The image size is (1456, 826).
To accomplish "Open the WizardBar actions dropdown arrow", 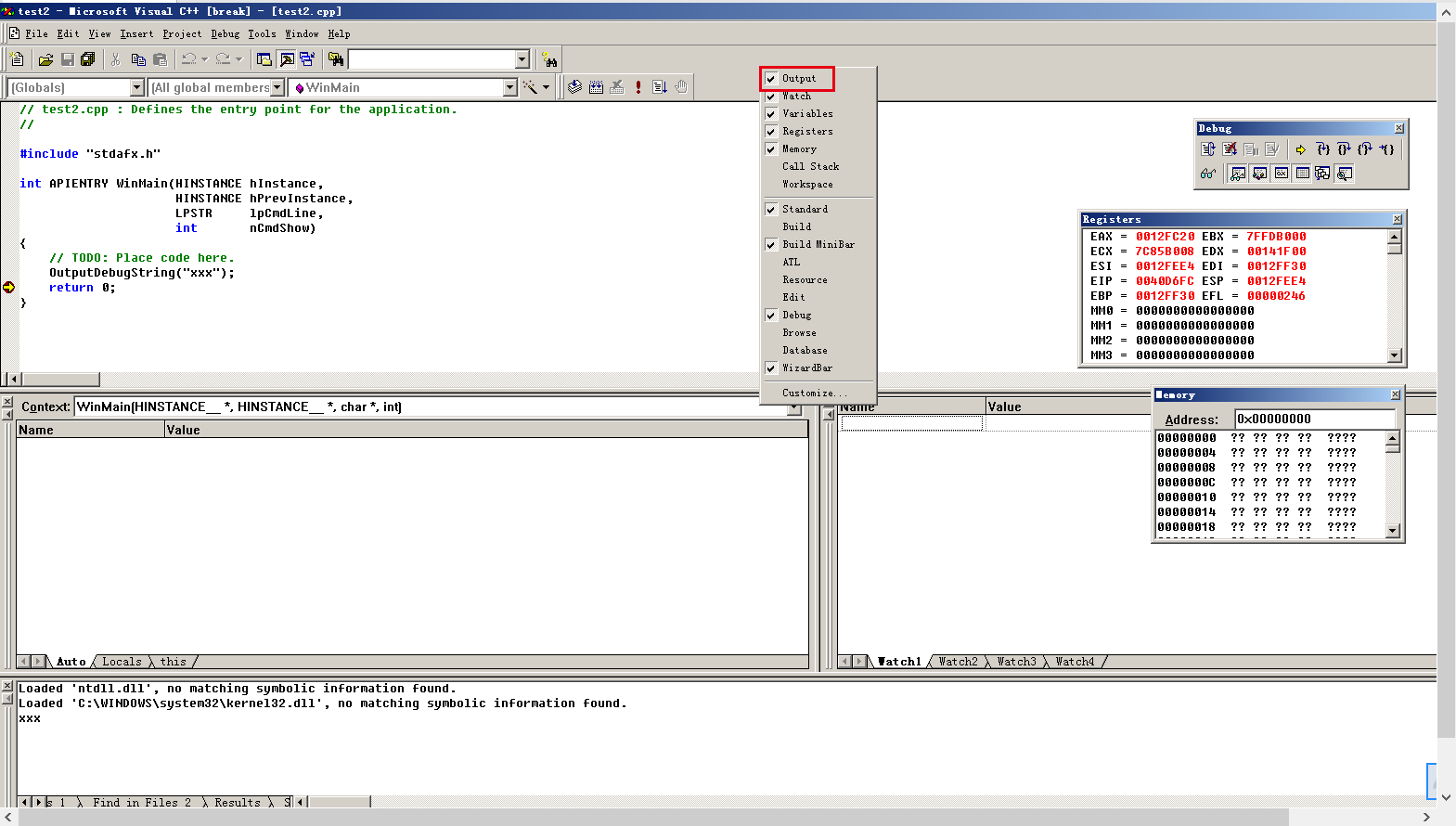I will pos(546,87).
